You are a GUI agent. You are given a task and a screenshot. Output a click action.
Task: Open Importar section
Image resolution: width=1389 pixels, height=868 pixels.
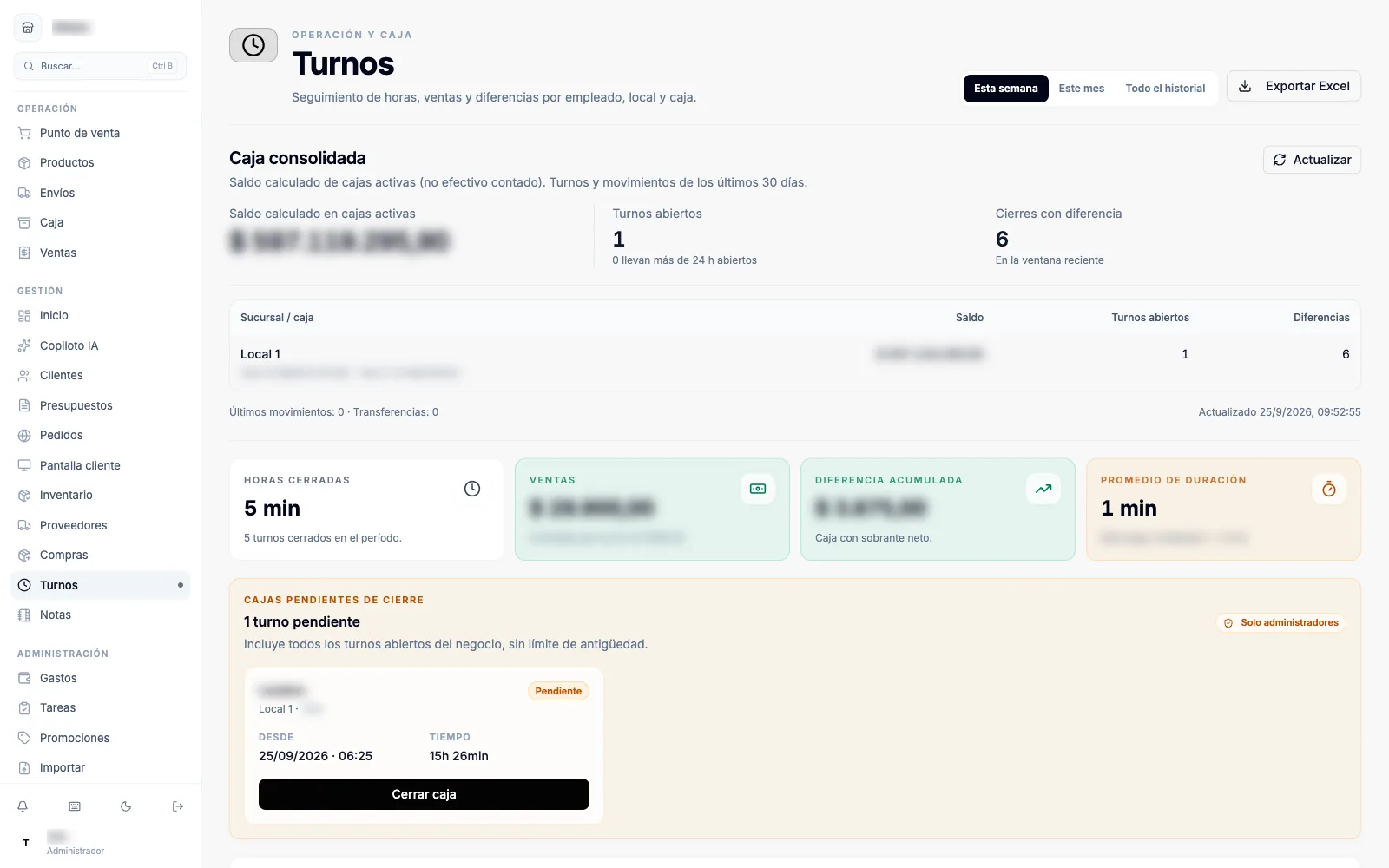coord(101,767)
